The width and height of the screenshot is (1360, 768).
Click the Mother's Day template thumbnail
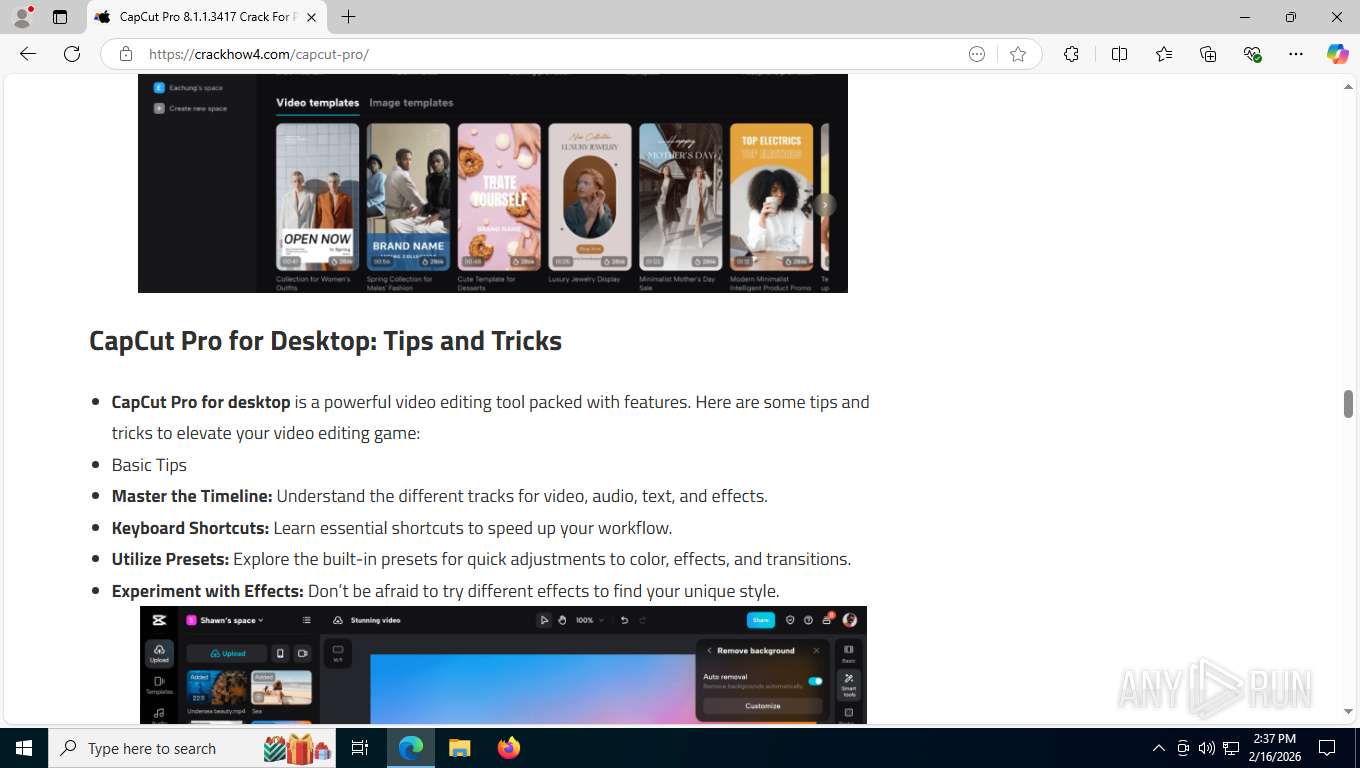(x=681, y=197)
